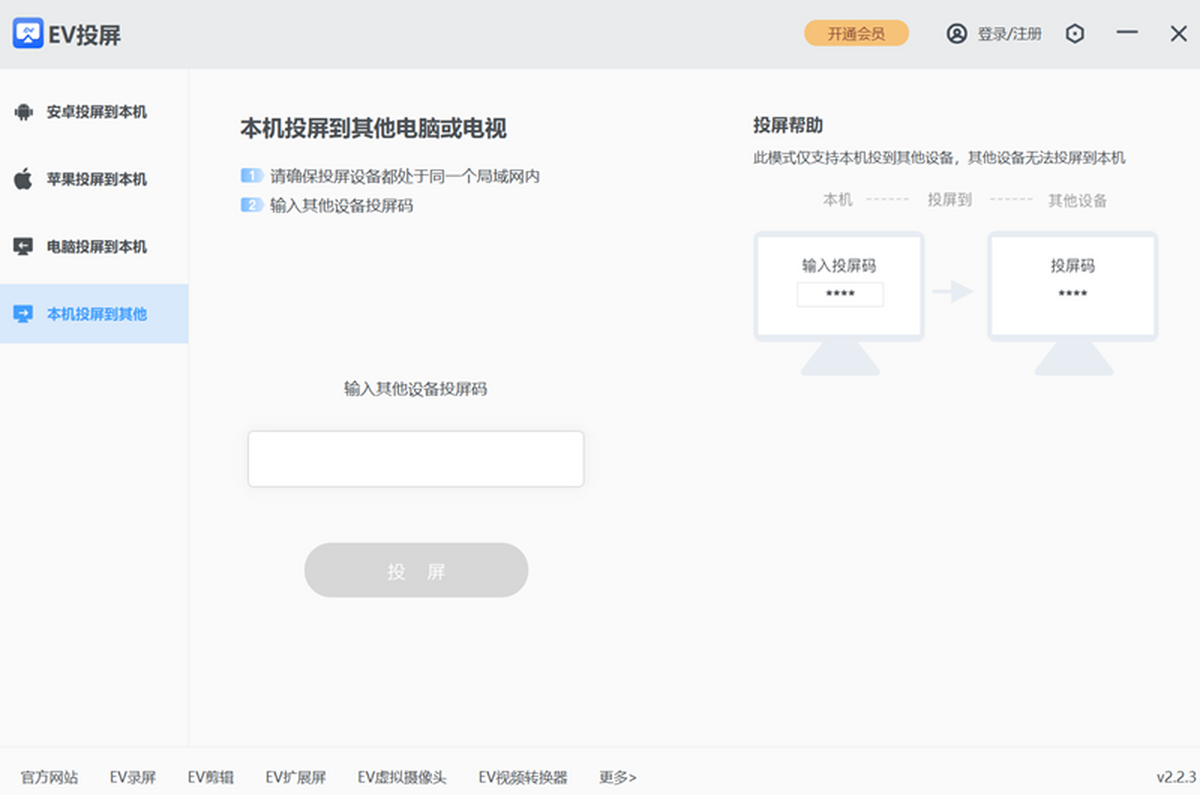
Task: Open settings via the hexagon icon
Action: point(1075,34)
